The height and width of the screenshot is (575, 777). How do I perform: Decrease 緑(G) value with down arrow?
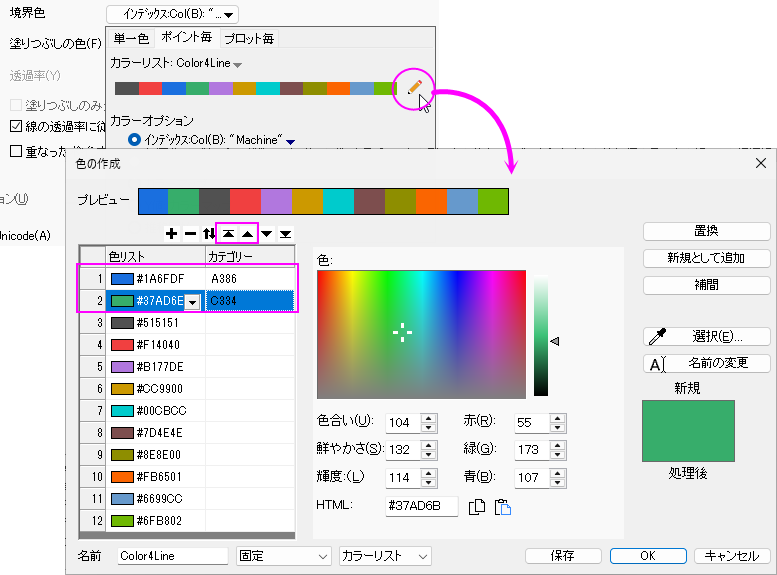(558, 455)
